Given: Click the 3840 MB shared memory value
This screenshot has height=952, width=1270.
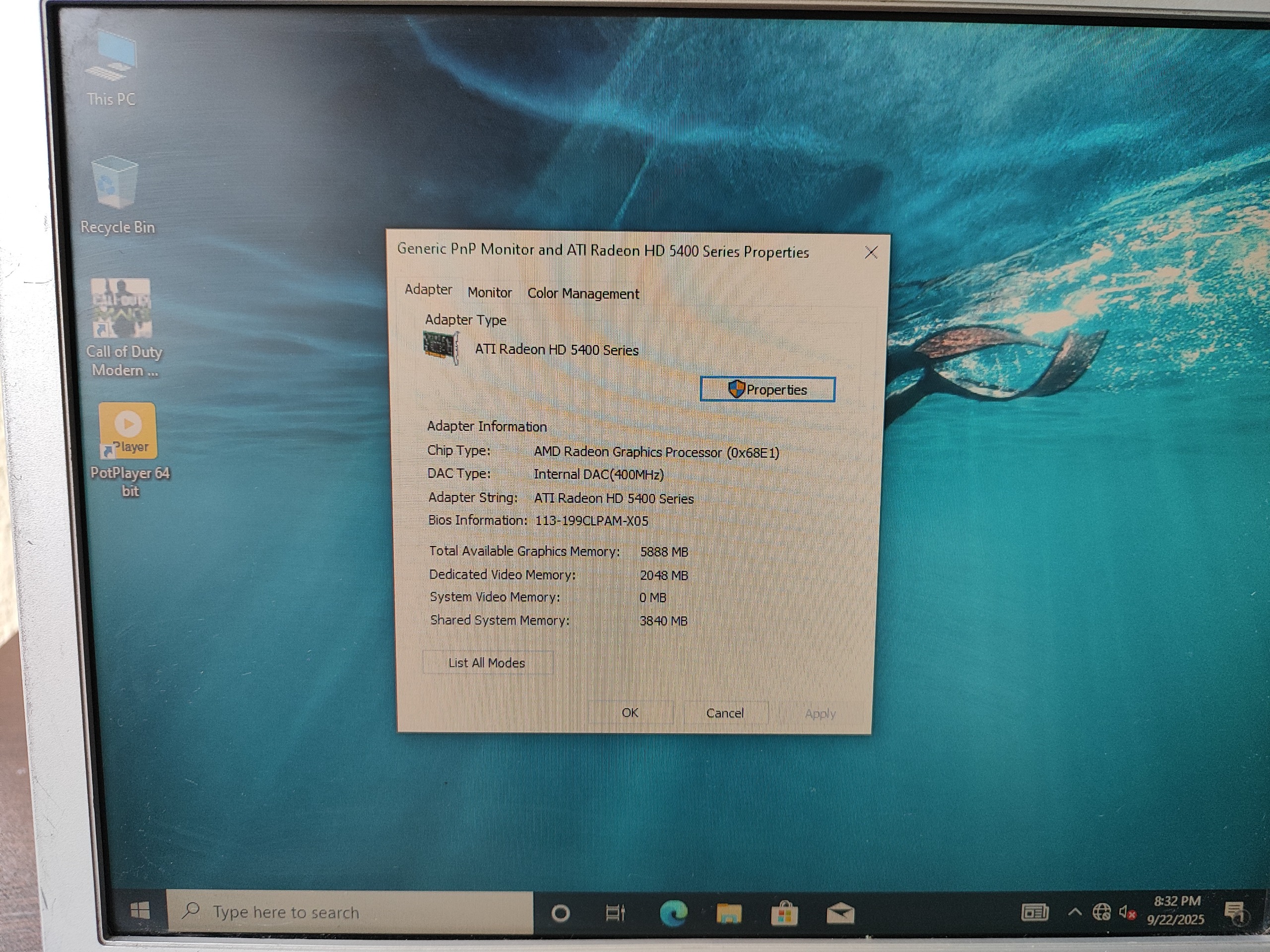Looking at the screenshot, I should point(664,621).
